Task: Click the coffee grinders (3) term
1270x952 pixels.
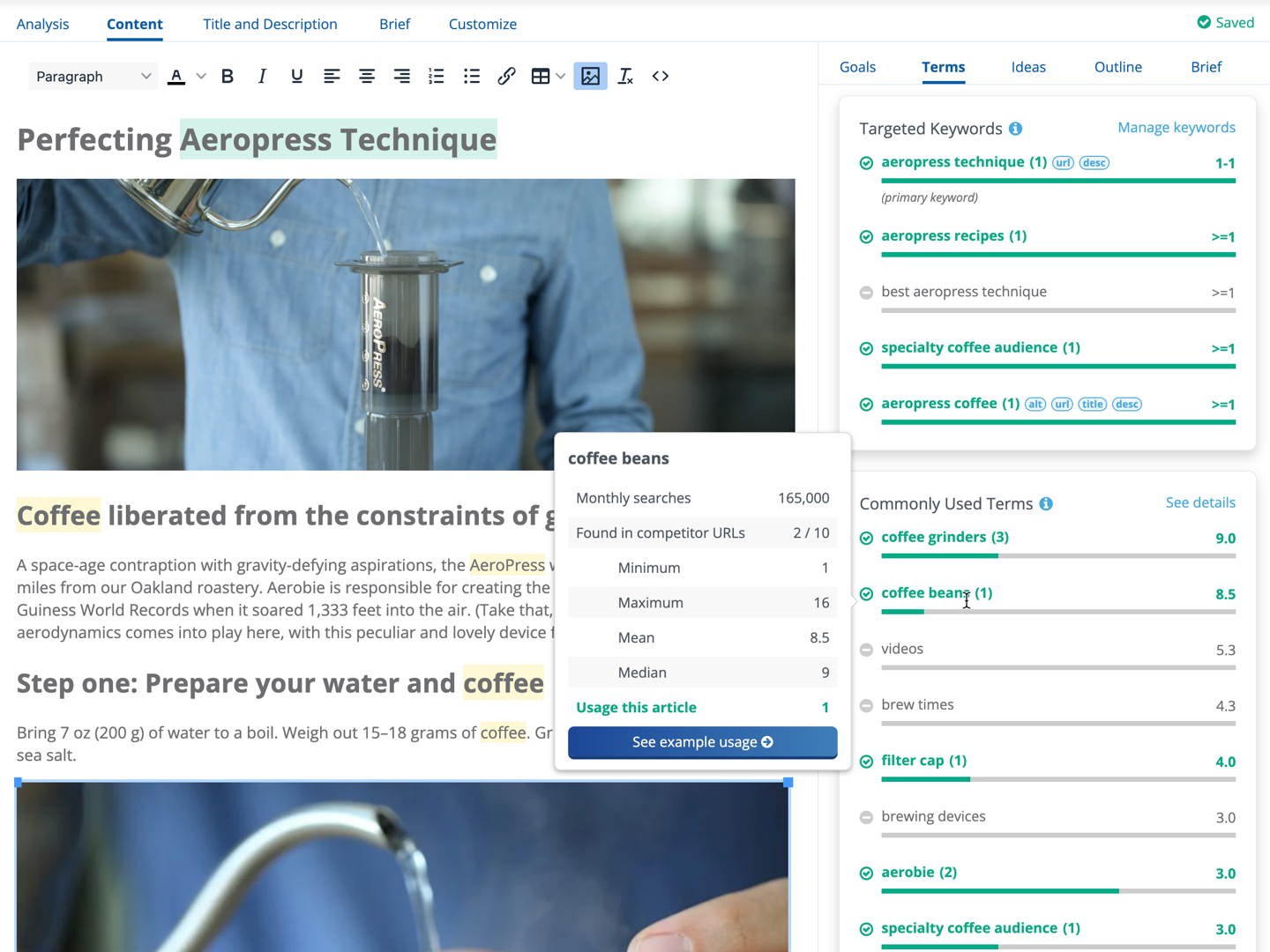Action: pyautogui.click(x=945, y=537)
